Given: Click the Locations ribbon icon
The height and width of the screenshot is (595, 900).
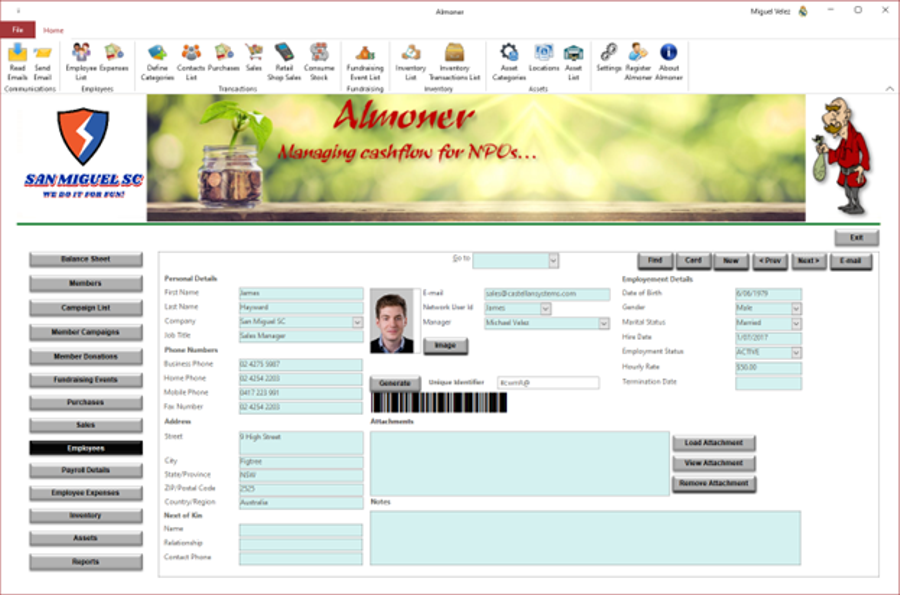Looking at the screenshot, I should [x=544, y=58].
